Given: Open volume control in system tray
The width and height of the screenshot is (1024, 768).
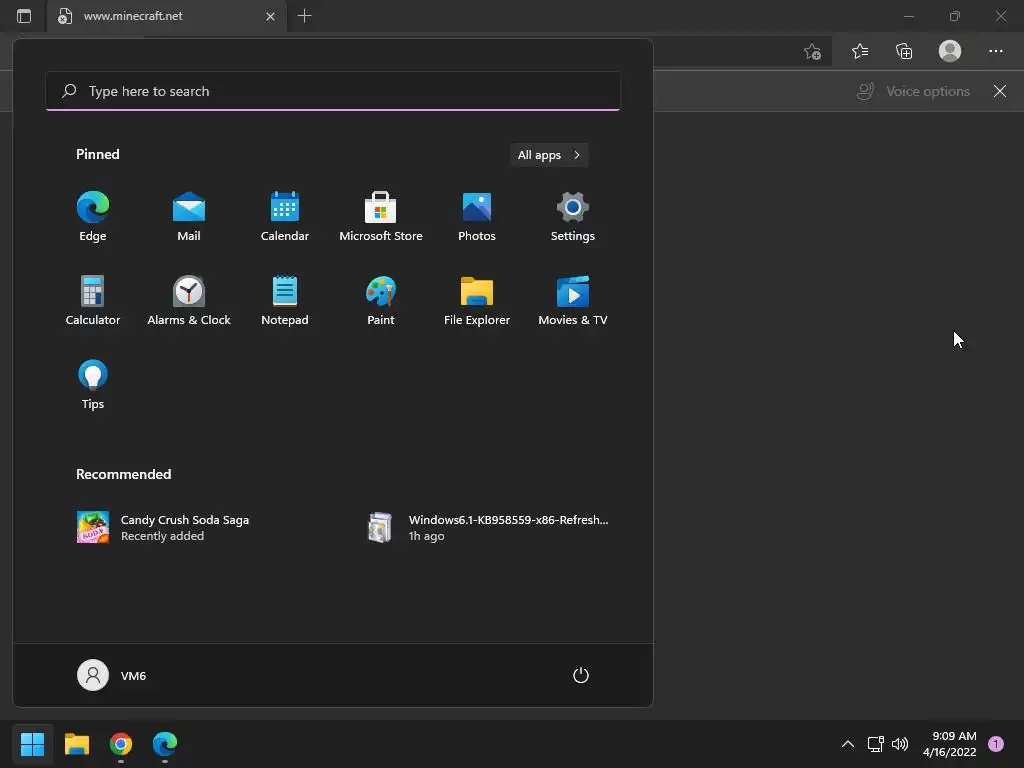Looking at the screenshot, I should coord(900,744).
